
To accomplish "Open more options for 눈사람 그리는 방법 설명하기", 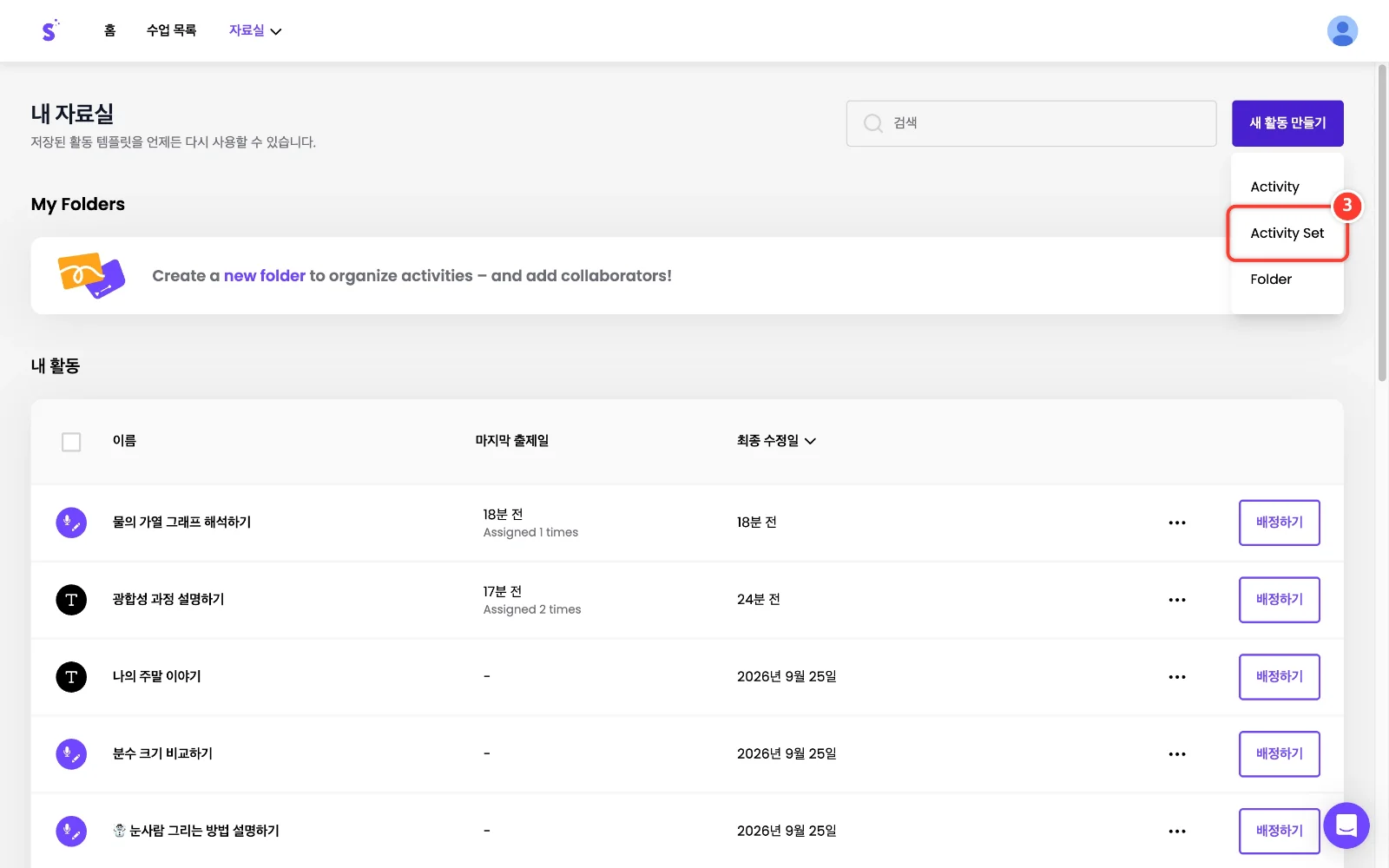I will pos(1177,832).
